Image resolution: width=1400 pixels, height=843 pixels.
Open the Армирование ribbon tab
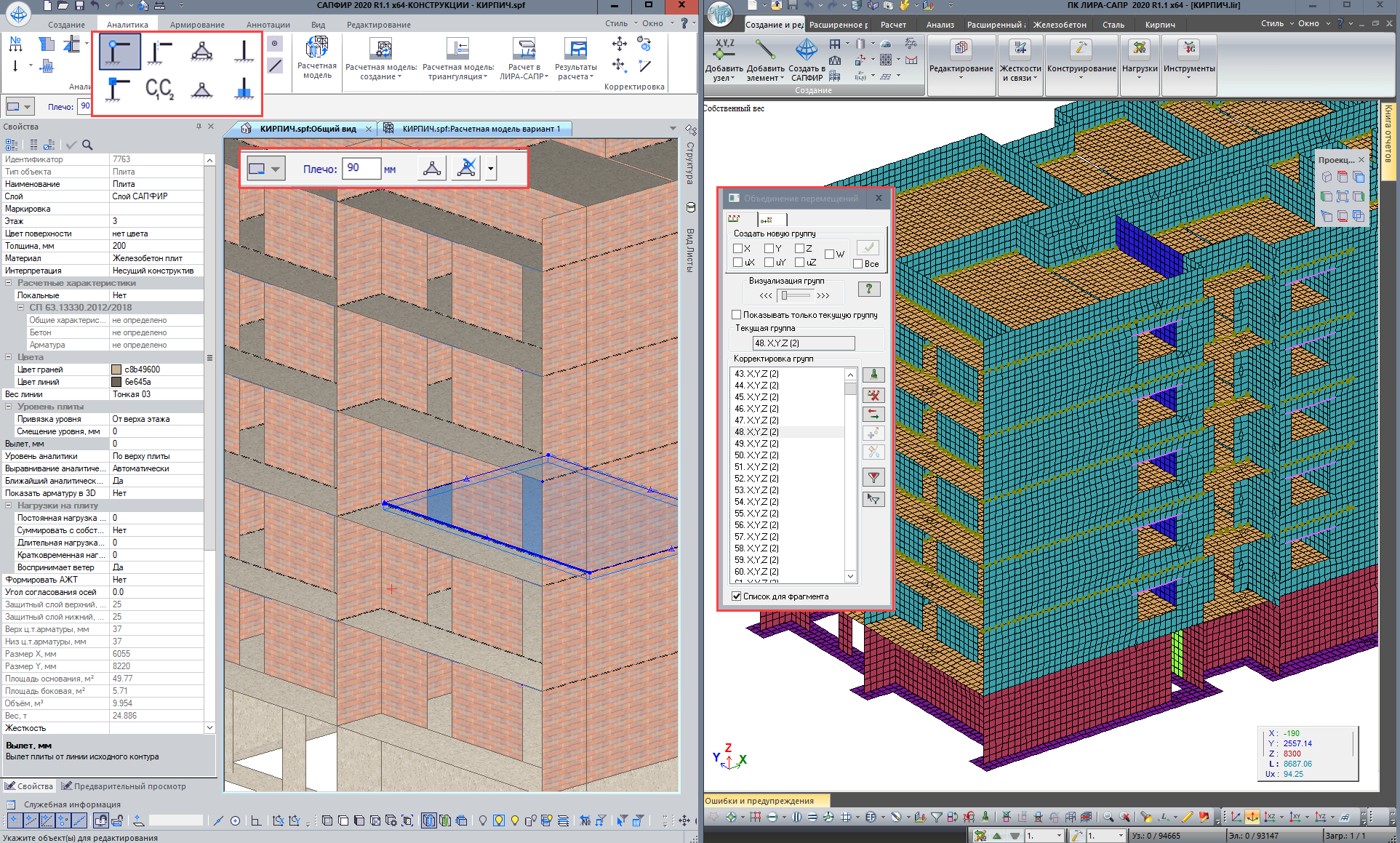[x=197, y=25]
